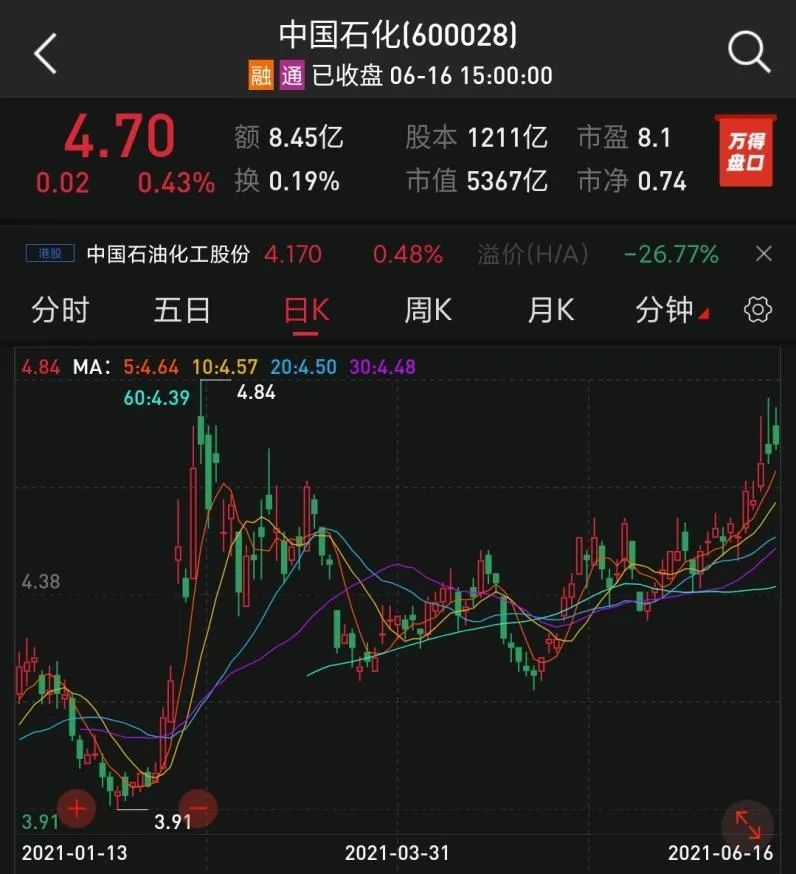The height and width of the screenshot is (874, 796).
Task: Tap the price change amount 0.02
Action: tap(62, 183)
